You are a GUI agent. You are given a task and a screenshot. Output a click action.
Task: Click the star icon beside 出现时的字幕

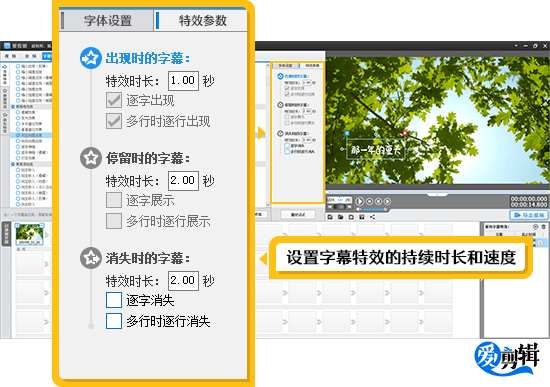(90, 58)
